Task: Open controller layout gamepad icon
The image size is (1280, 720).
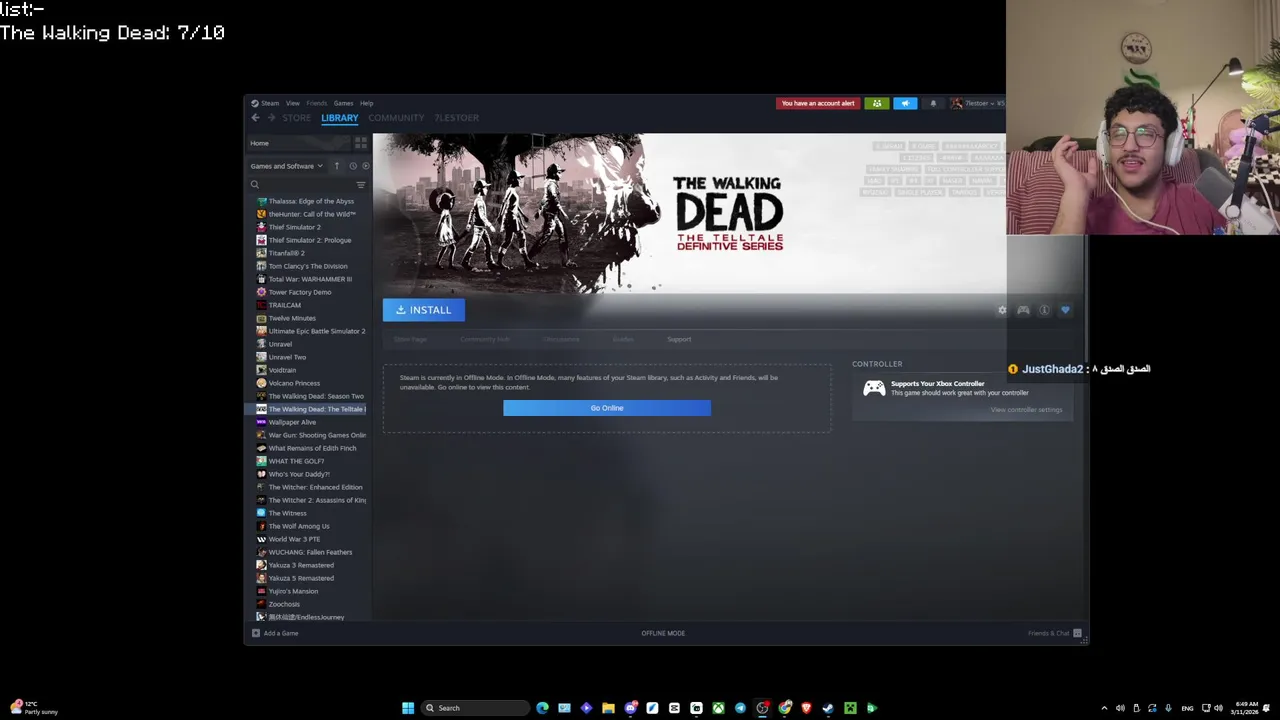Action: point(1023,310)
